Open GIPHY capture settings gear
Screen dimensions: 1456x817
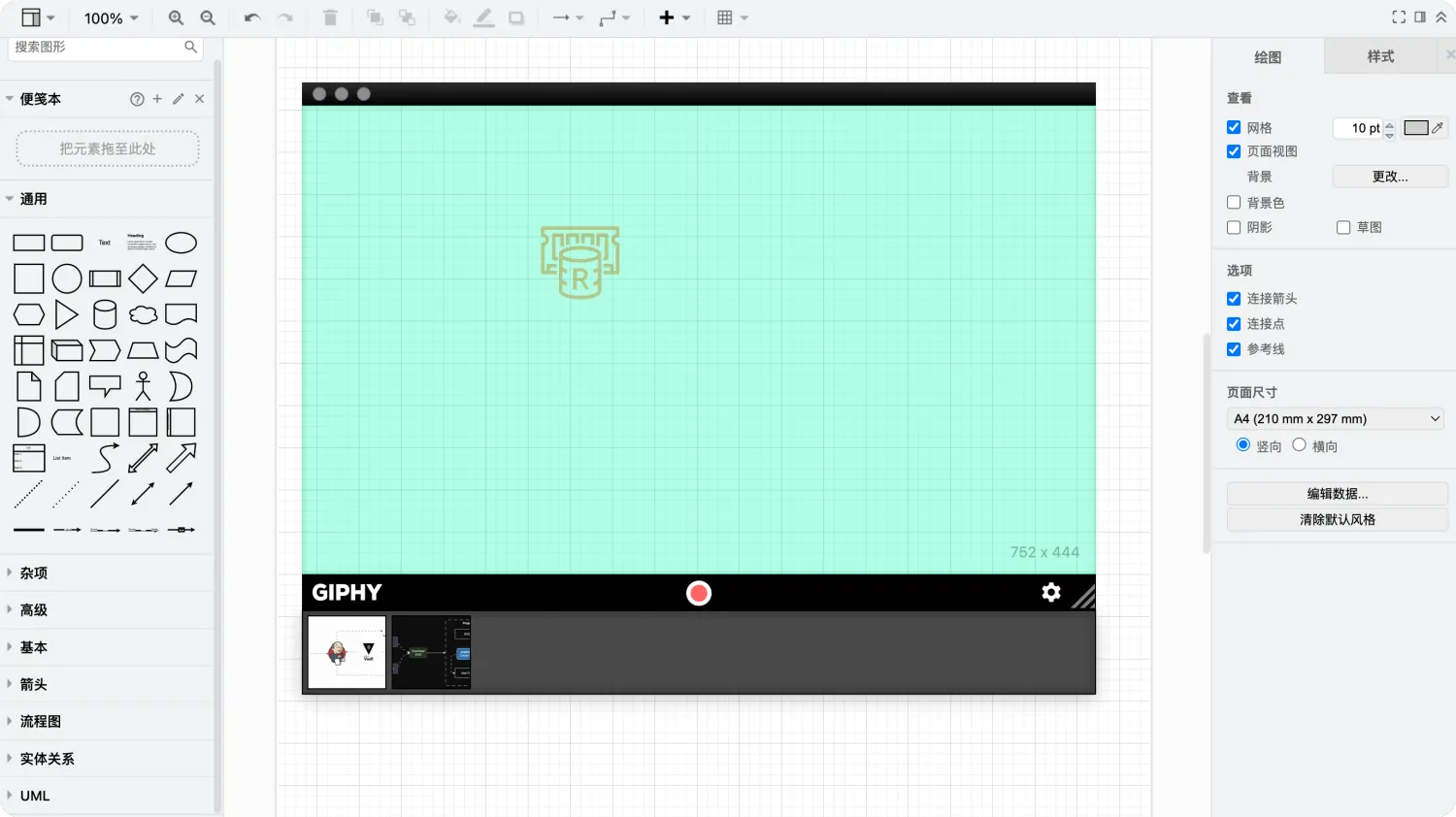point(1050,592)
